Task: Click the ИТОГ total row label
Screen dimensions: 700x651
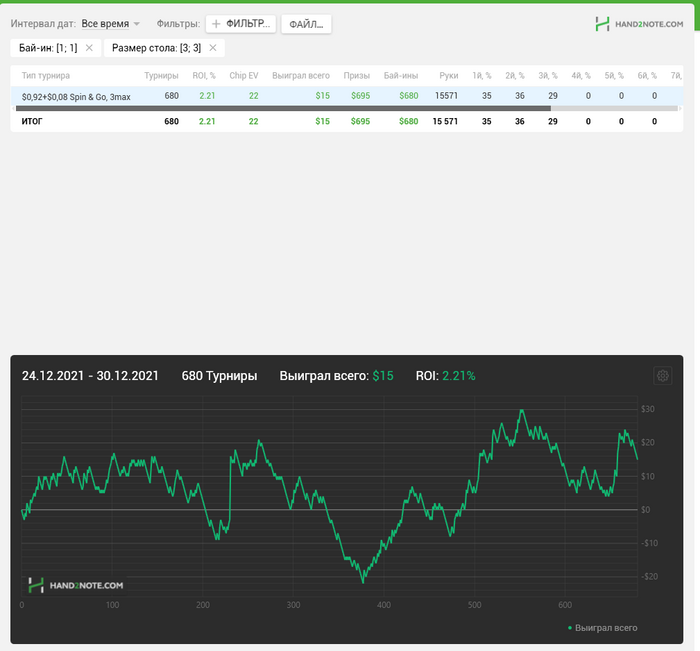Action: (32, 121)
